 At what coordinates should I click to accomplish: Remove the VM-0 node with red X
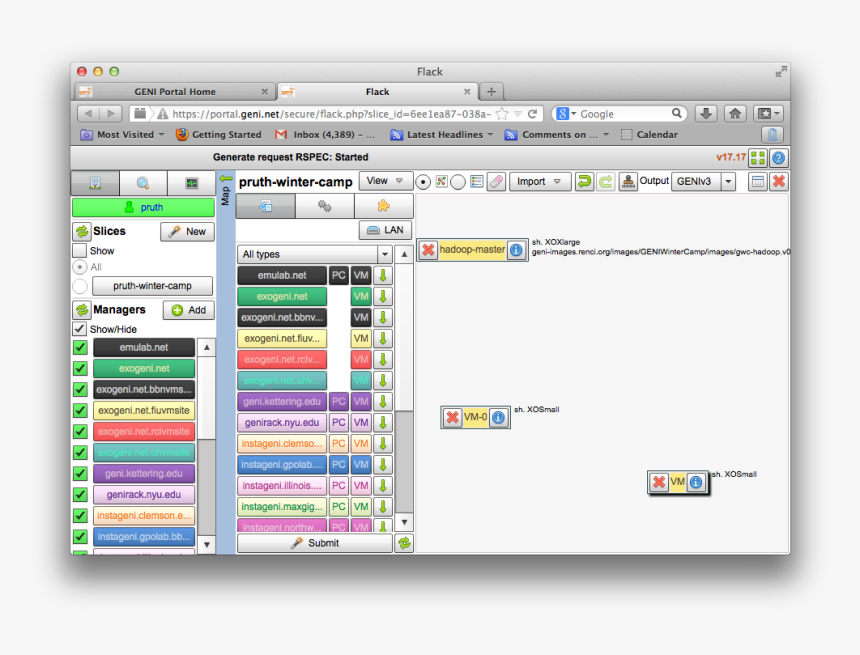(452, 417)
